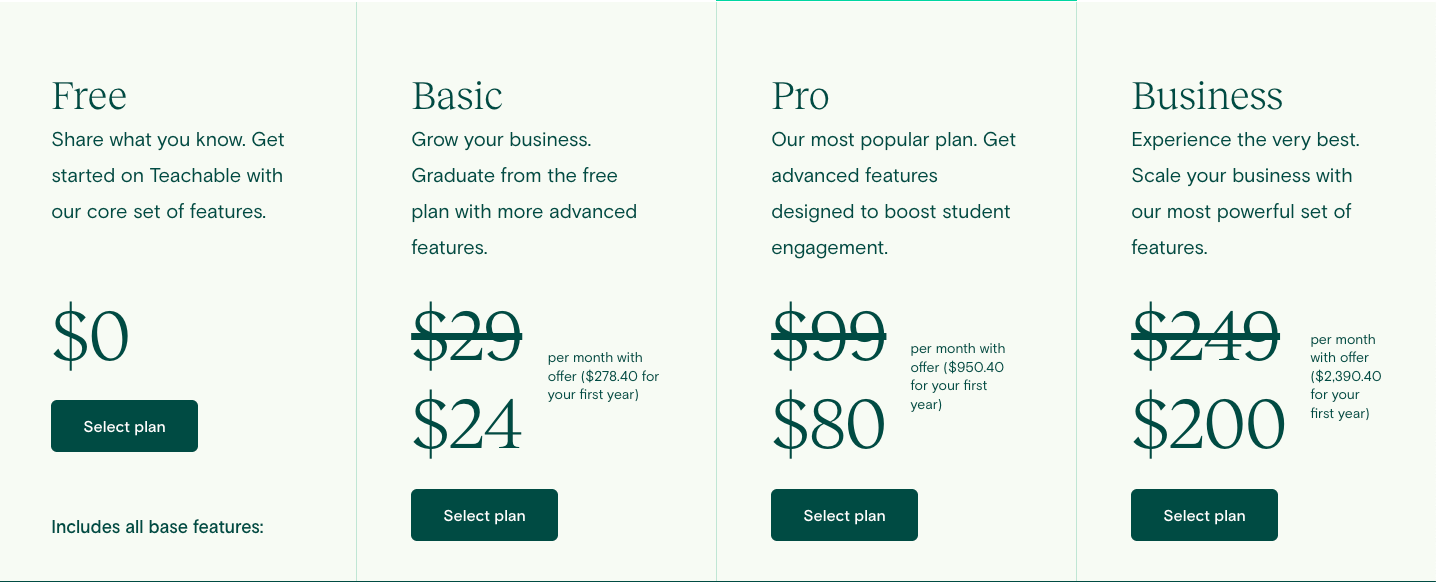This screenshot has height=582, width=1436.
Task: Click the 'Includes all base features:' text
Action: coord(157,527)
